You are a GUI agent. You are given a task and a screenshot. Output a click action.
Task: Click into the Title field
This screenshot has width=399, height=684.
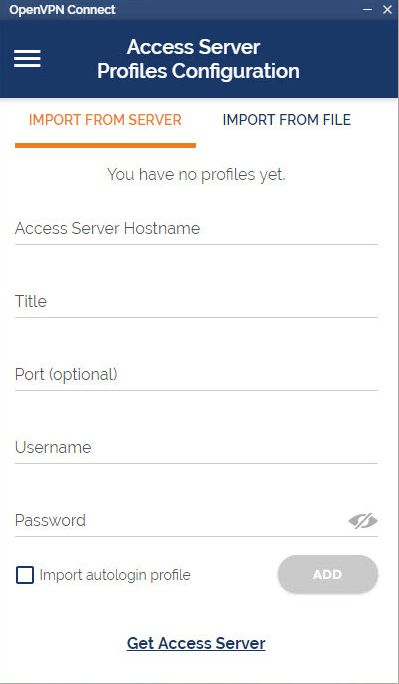[196, 301]
